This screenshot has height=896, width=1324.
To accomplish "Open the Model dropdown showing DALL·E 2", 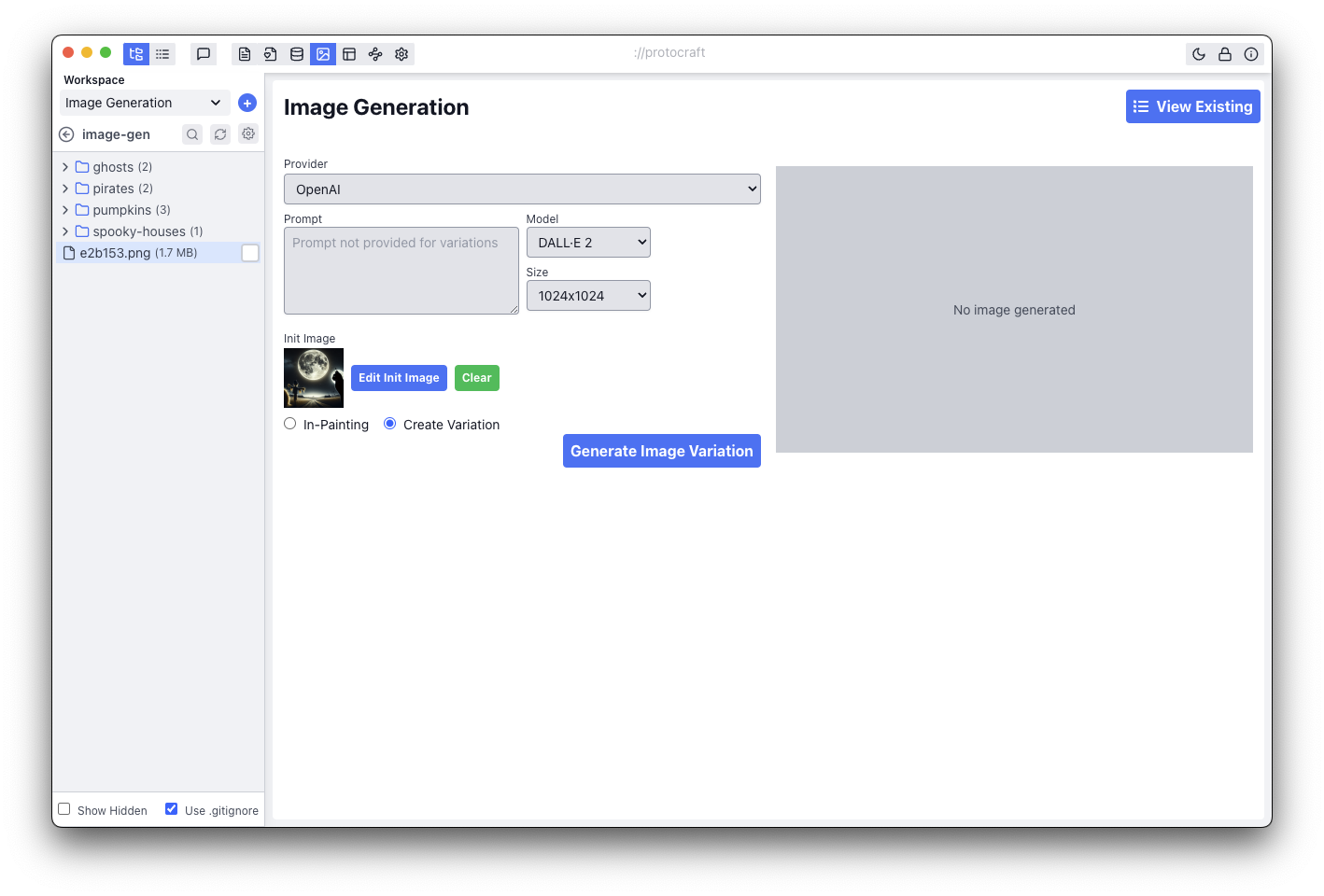I will (588, 243).
